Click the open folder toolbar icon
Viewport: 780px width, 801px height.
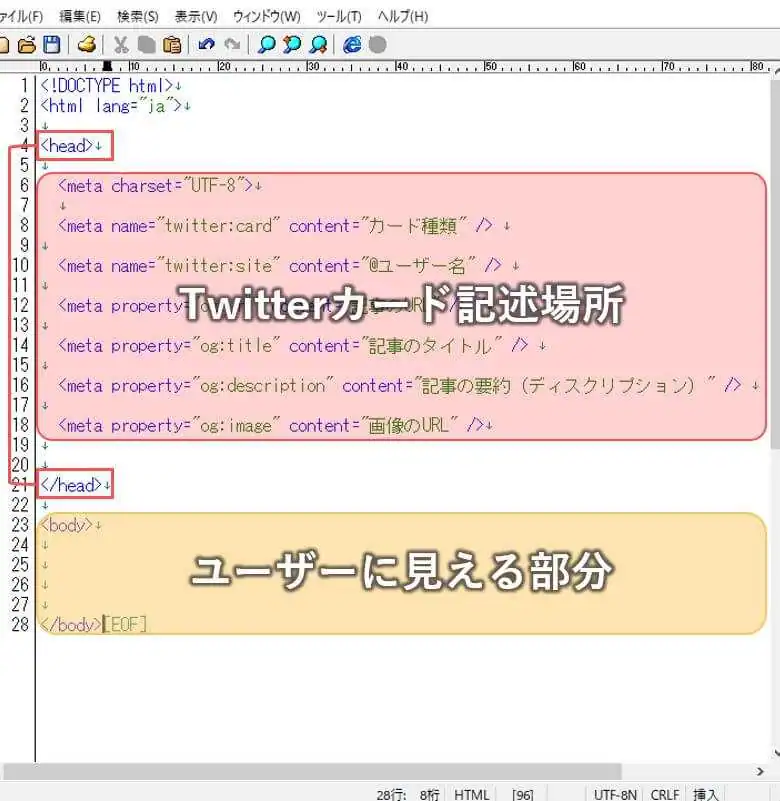click(x=27, y=45)
